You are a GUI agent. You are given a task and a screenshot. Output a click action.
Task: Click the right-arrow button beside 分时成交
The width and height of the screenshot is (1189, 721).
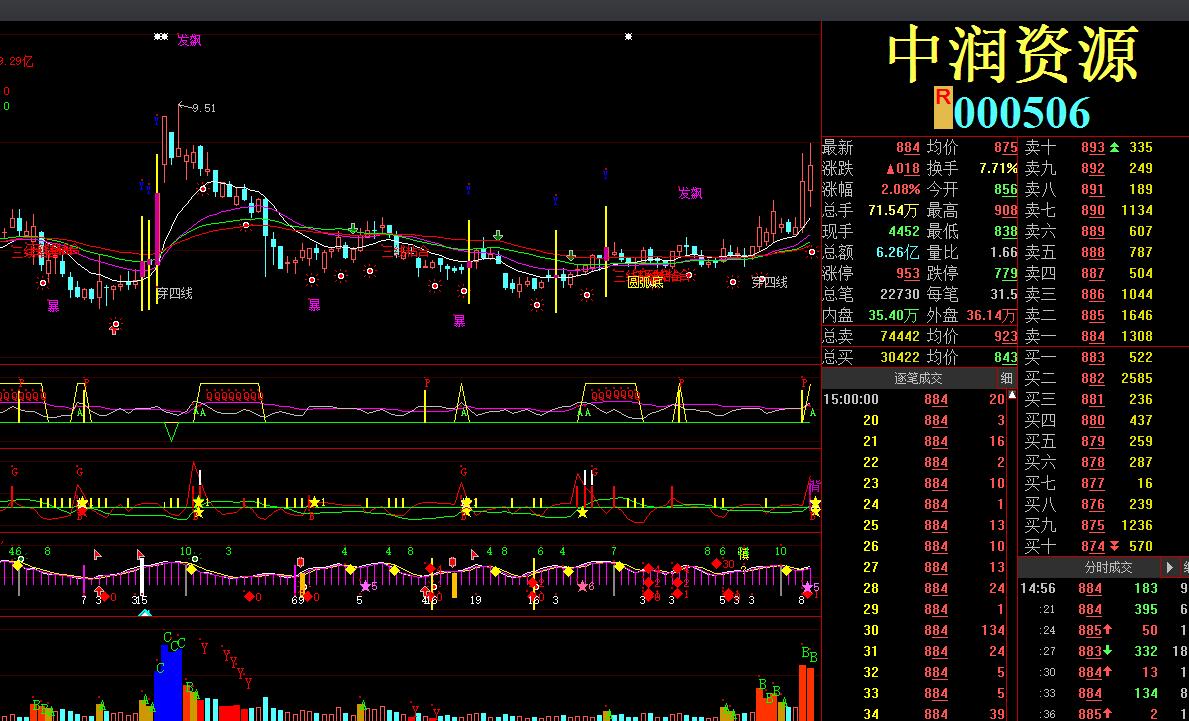1170,567
